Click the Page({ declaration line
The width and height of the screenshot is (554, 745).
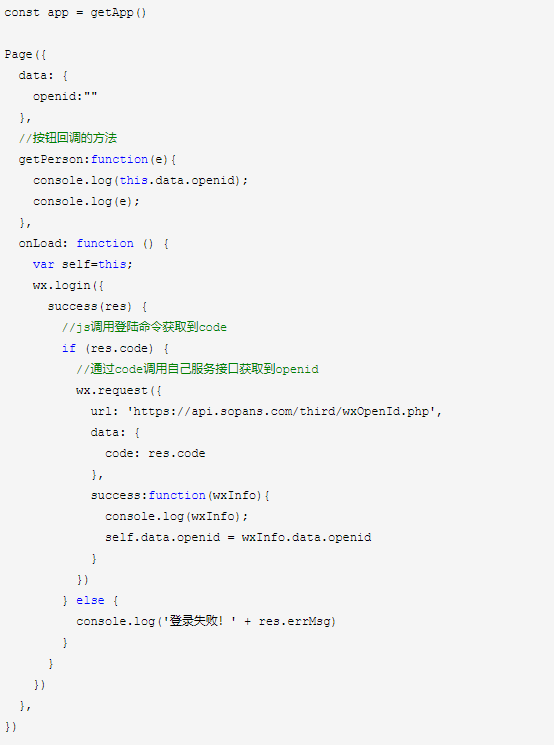[25, 55]
